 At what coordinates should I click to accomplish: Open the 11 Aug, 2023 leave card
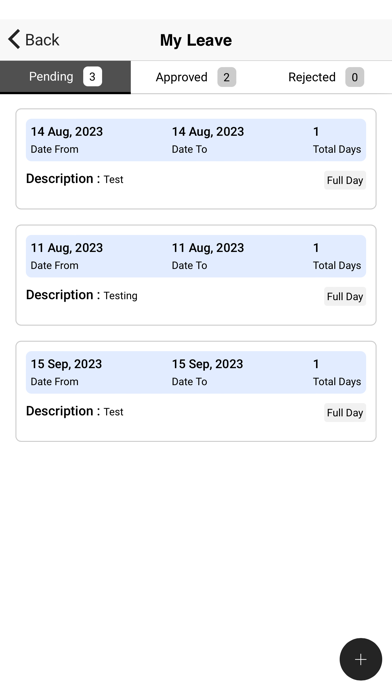196,275
